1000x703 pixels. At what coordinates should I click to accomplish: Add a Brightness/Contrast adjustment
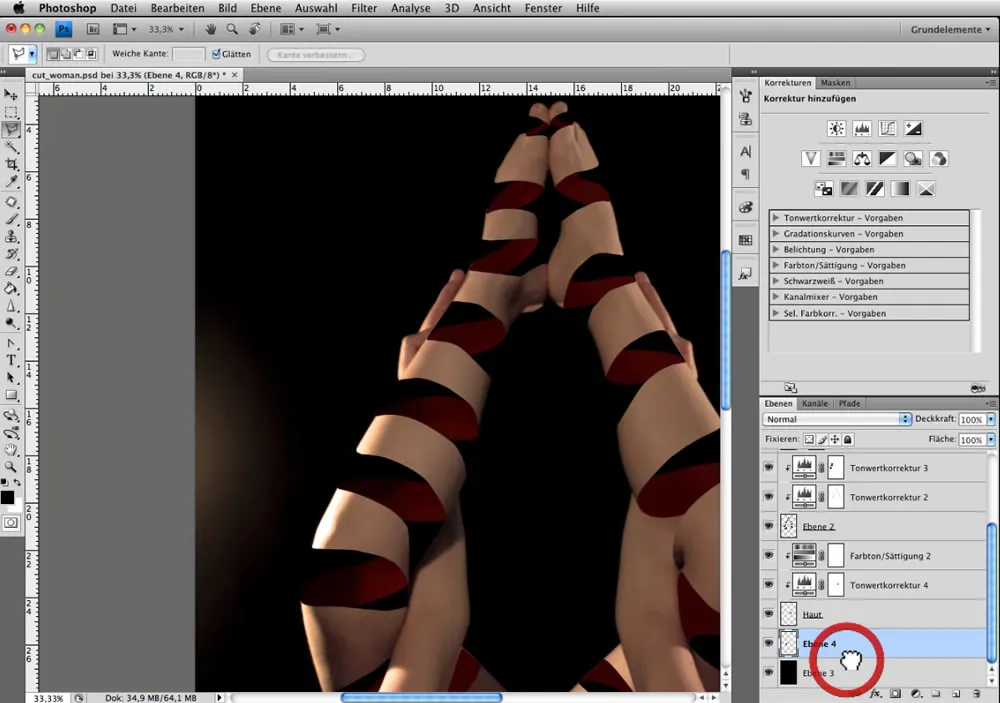coord(836,129)
